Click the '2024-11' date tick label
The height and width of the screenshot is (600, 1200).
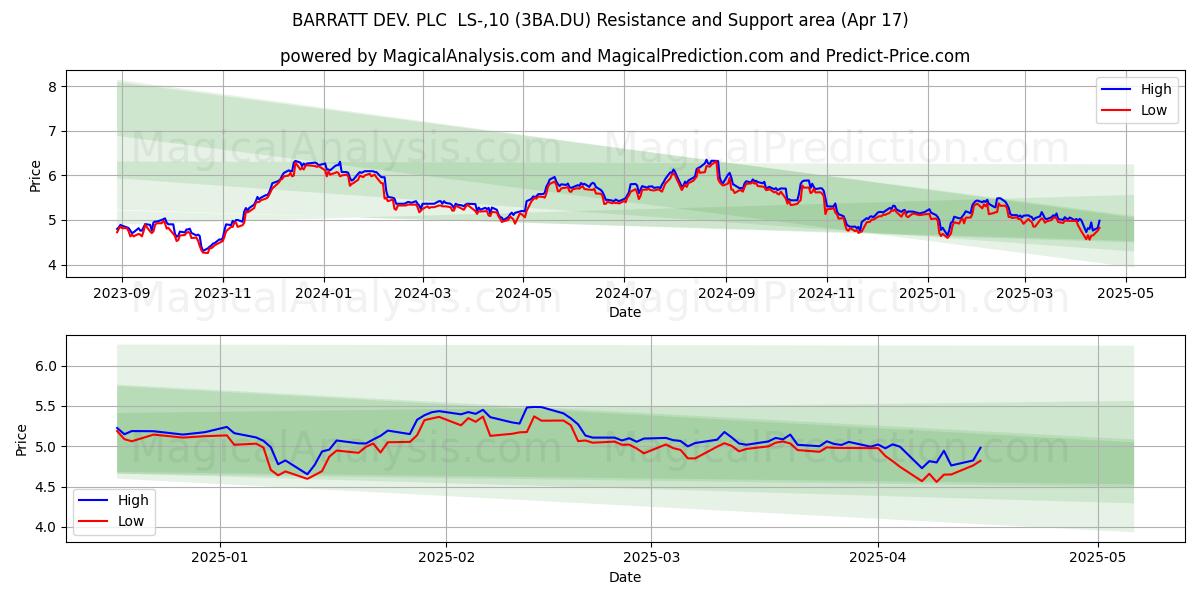coord(827,294)
